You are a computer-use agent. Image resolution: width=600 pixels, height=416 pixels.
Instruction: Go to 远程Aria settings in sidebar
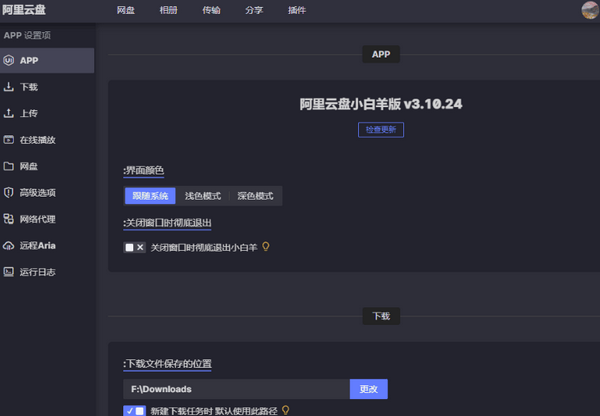pos(47,245)
